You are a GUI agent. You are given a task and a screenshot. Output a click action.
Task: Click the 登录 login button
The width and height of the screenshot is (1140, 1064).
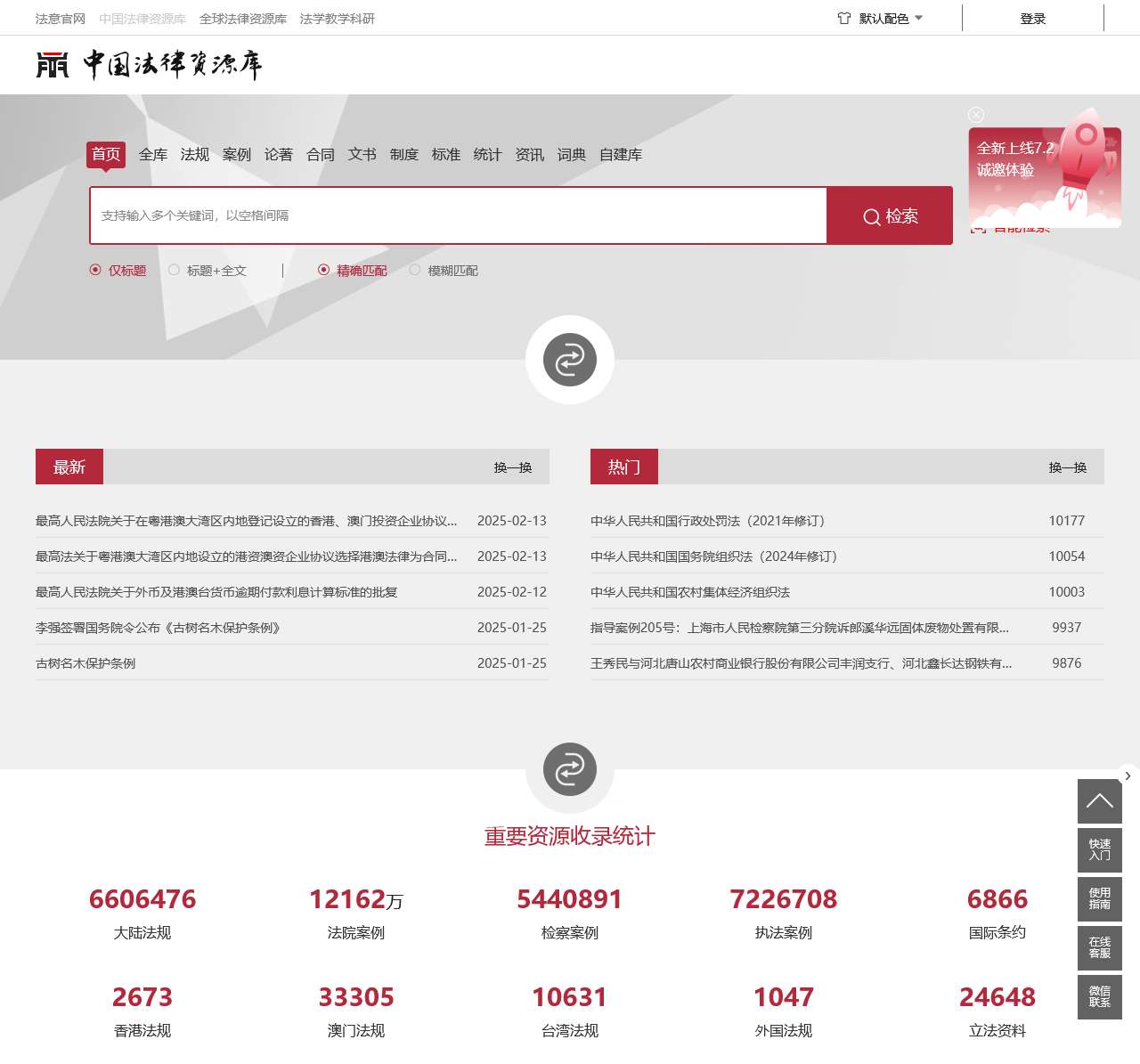tap(1033, 18)
